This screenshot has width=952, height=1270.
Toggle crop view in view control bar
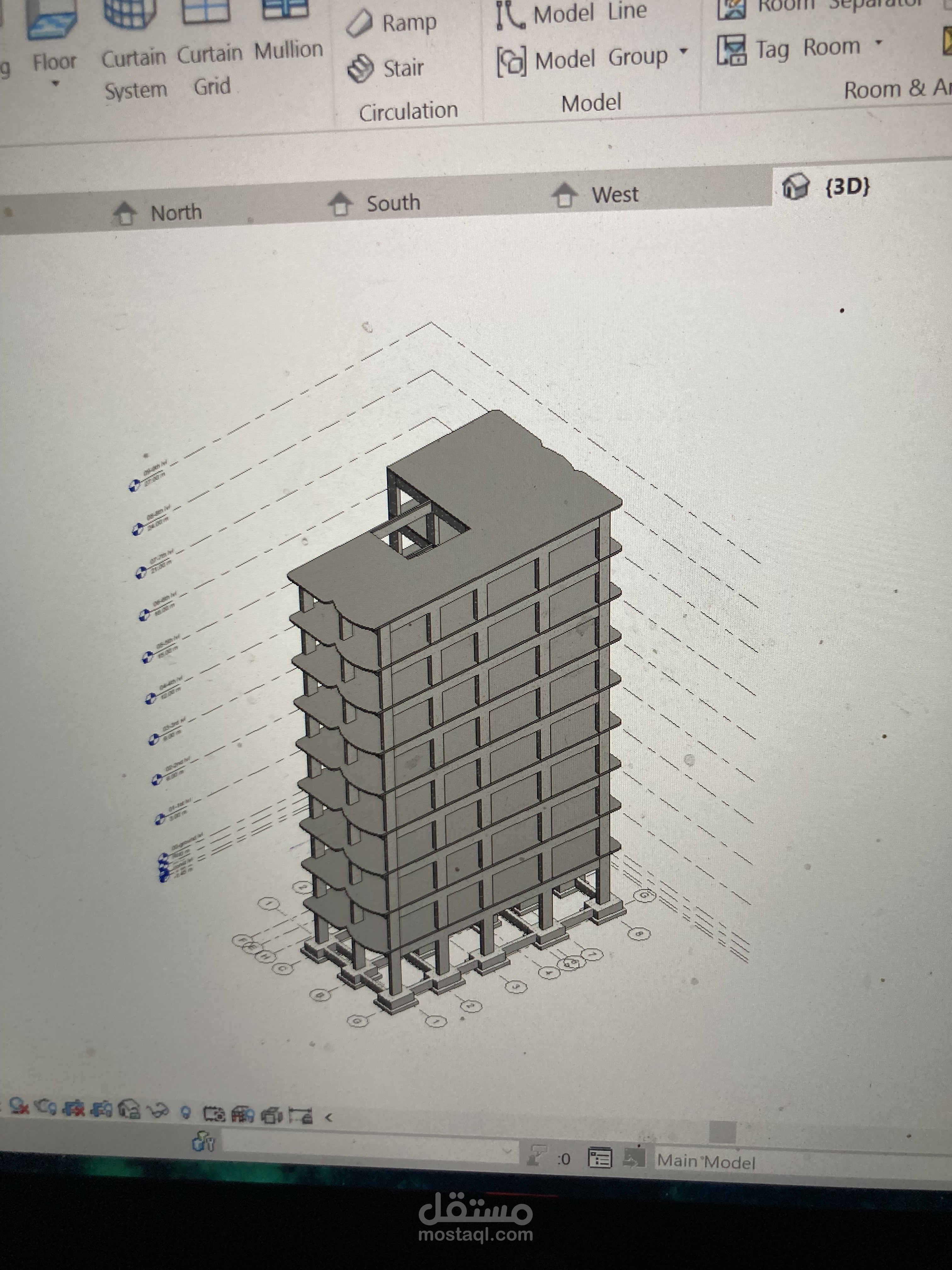[73, 1107]
